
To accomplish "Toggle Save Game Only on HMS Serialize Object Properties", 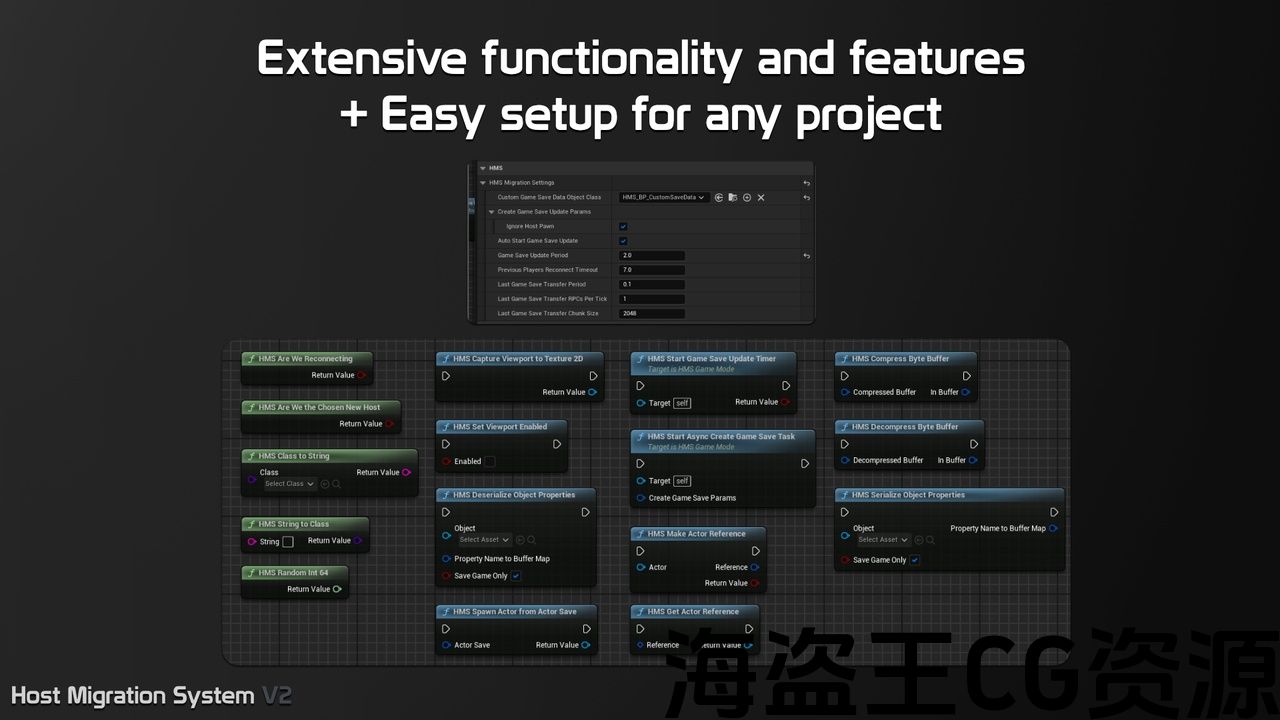I will pyautogui.click(x=915, y=560).
